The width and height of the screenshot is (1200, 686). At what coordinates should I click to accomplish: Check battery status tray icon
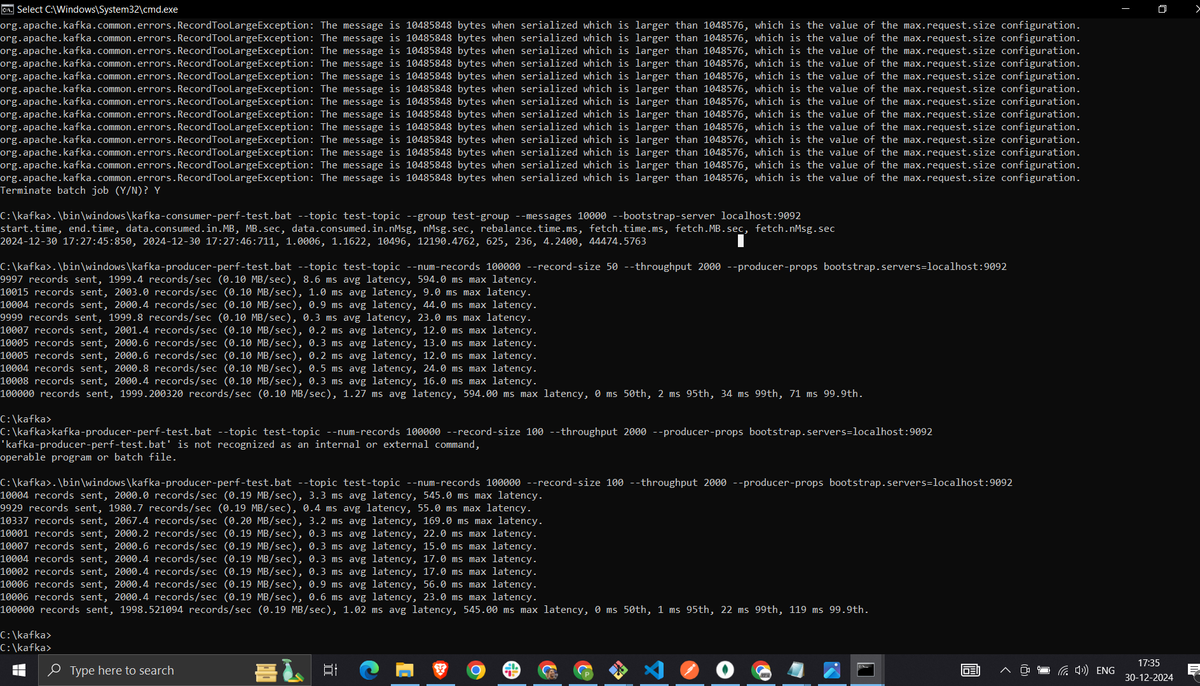pyautogui.click(x=1043, y=670)
